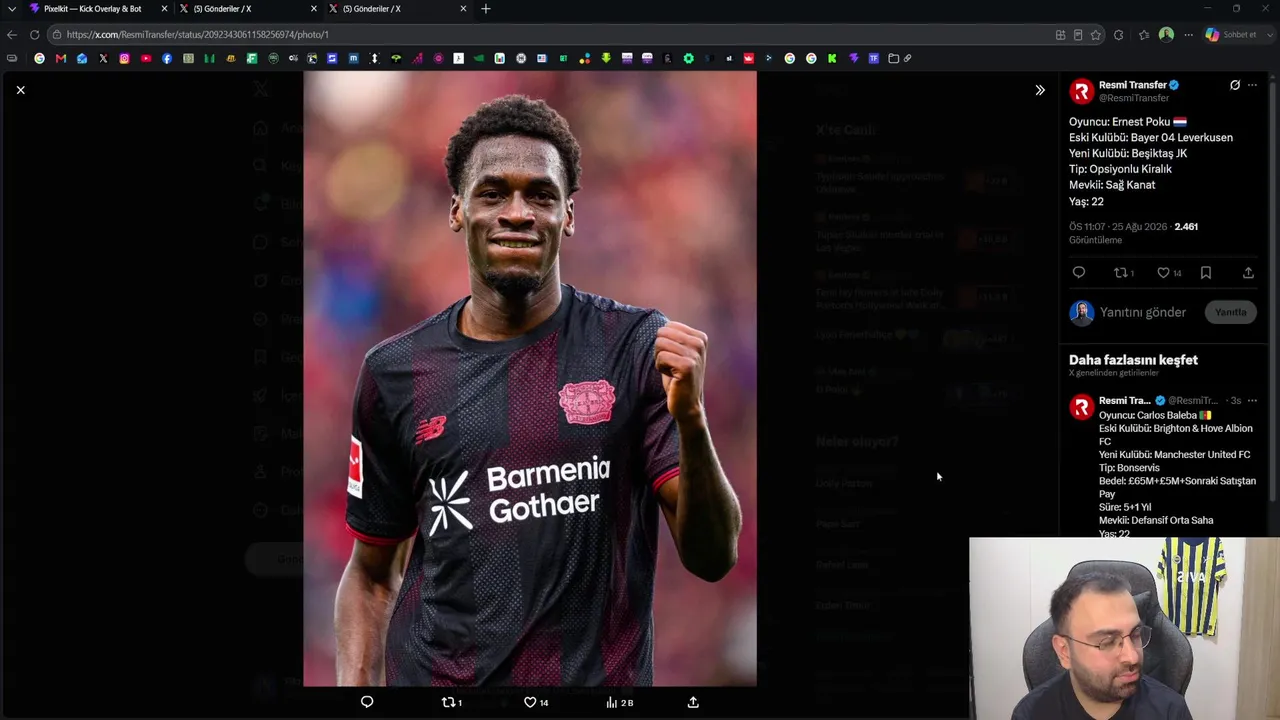Collapse the side panel with double chevron
The width and height of the screenshot is (1280, 720).
[1040, 90]
